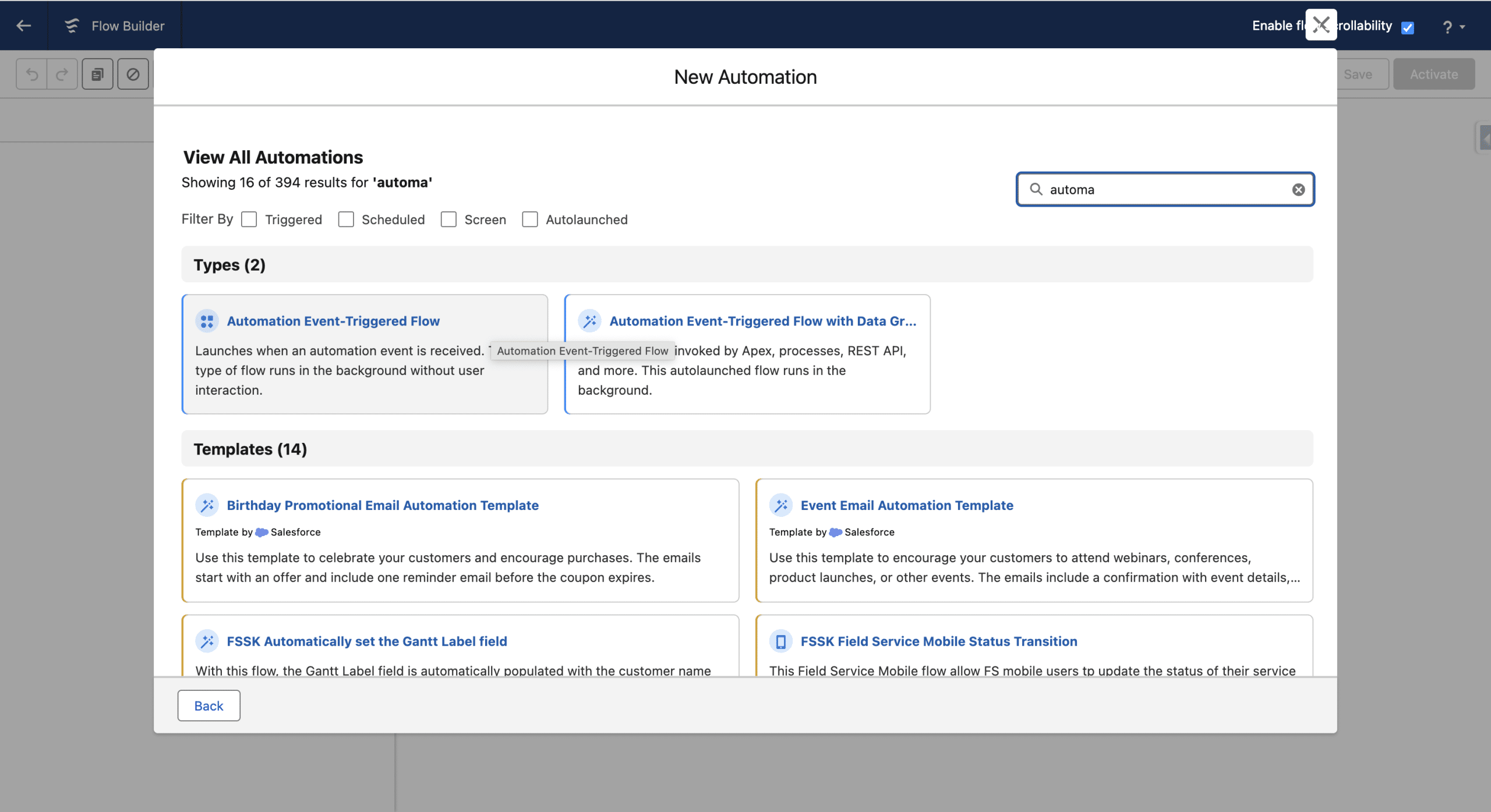Click the search magnifier icon
Image resolution: width=1491 pixels, height=812 pixels.
coord(1036,190)
